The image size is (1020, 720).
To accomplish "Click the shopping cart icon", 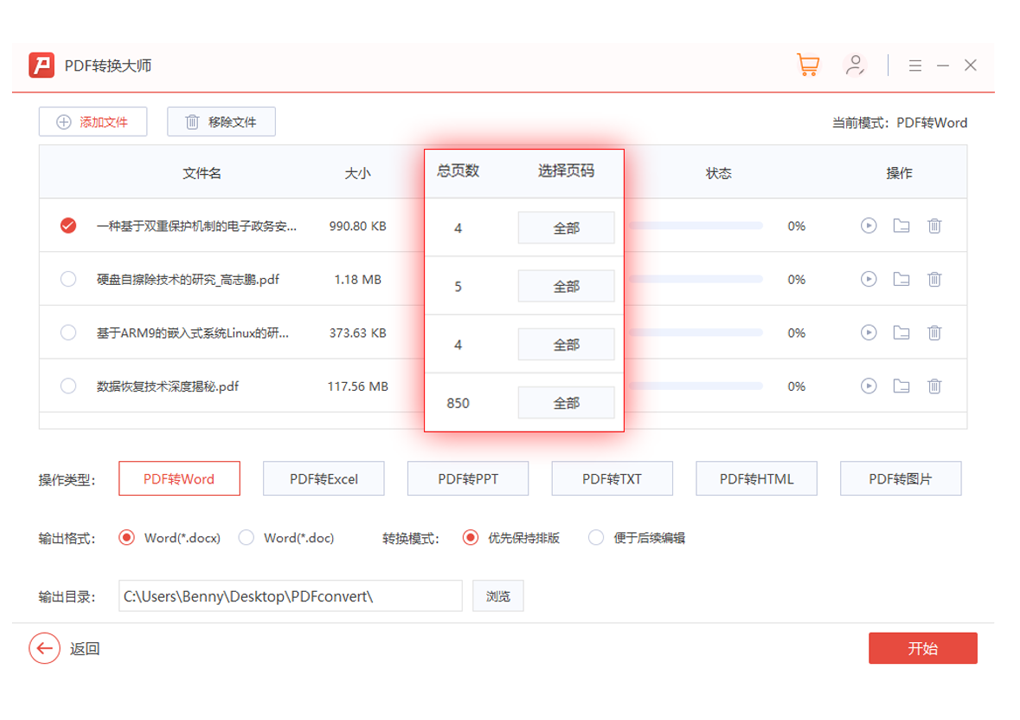I will coord(807,65).
